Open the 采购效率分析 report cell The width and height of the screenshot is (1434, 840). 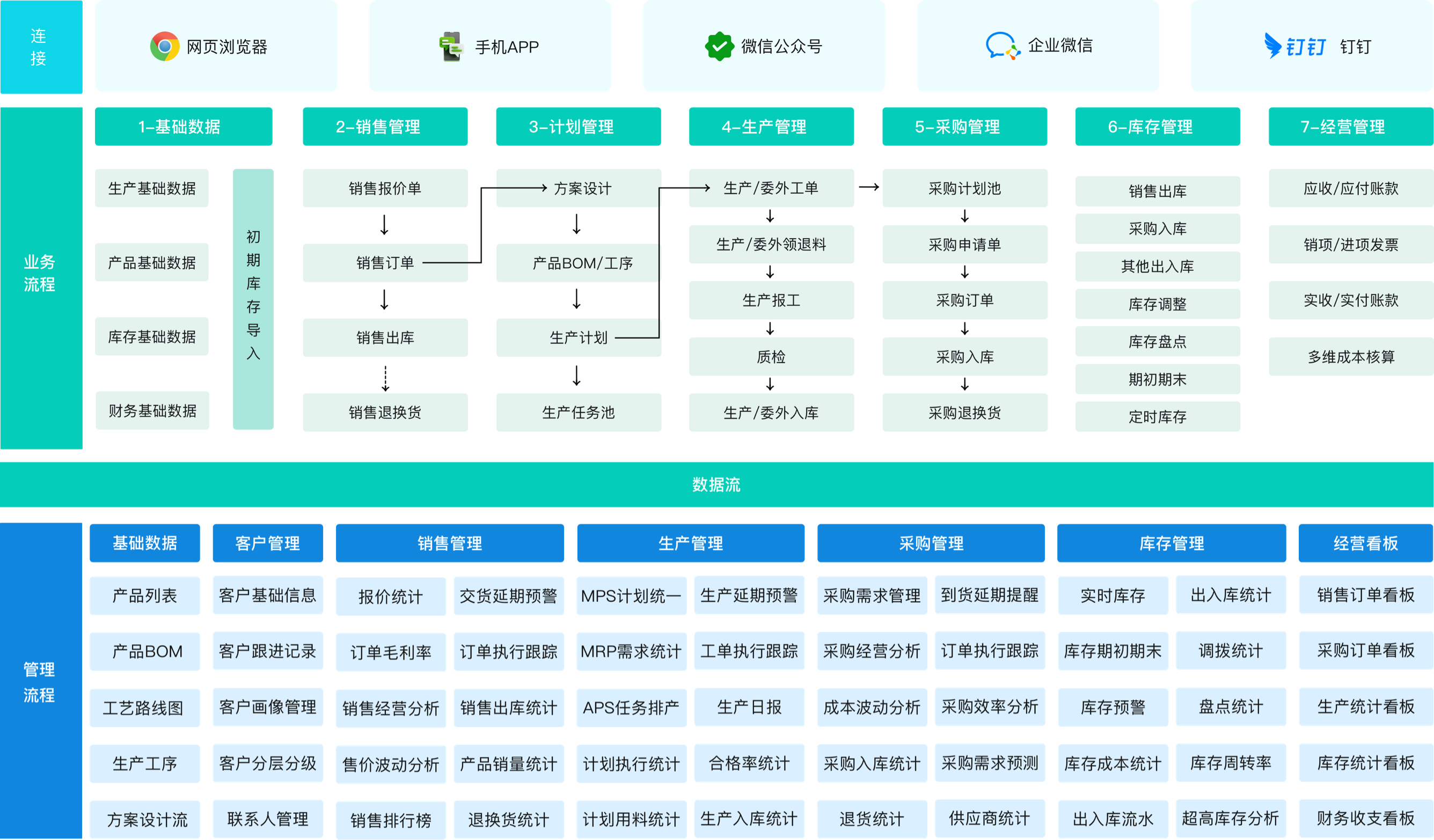[x=989, y=706]
